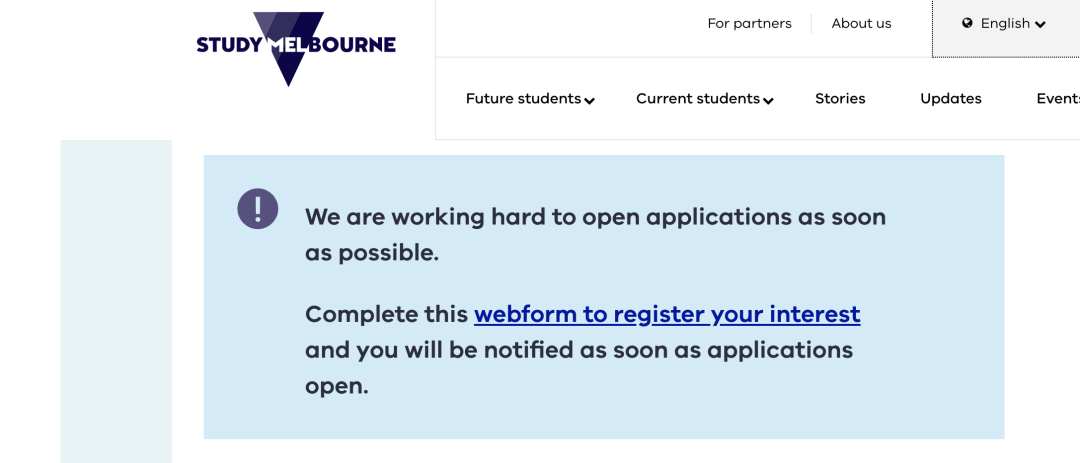The height and width of the screenshot is (463, 1080).
Task: Select Updates in the navigation bar
Action: pyautogui.click(x=951, y=99)
